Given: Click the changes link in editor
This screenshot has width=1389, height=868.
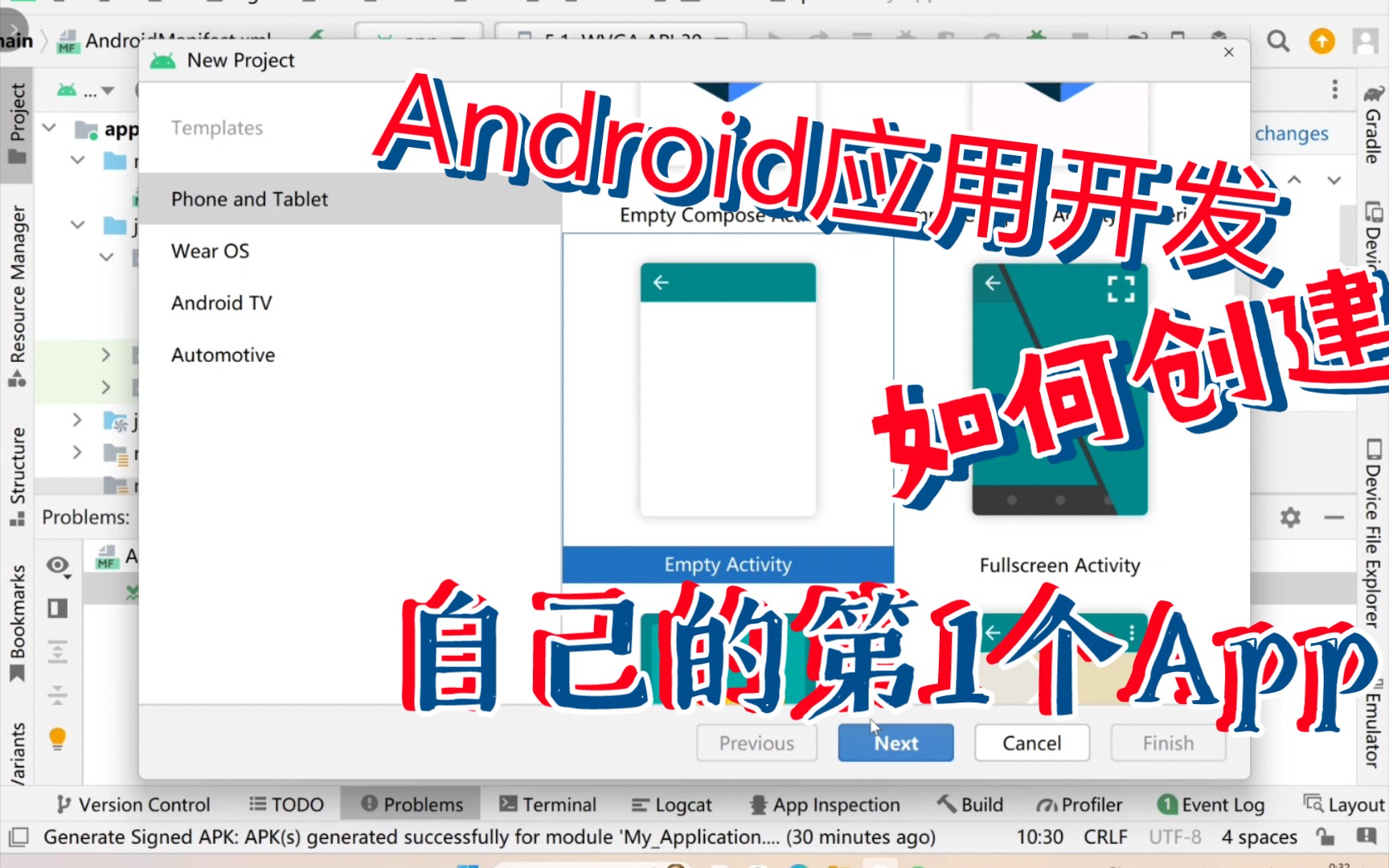Looking at the screenshot, I should point(1291,133).
